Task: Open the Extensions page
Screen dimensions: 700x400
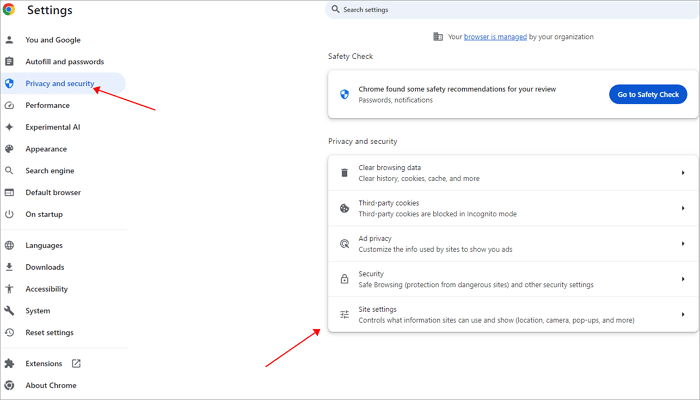Action: [44, 363]
